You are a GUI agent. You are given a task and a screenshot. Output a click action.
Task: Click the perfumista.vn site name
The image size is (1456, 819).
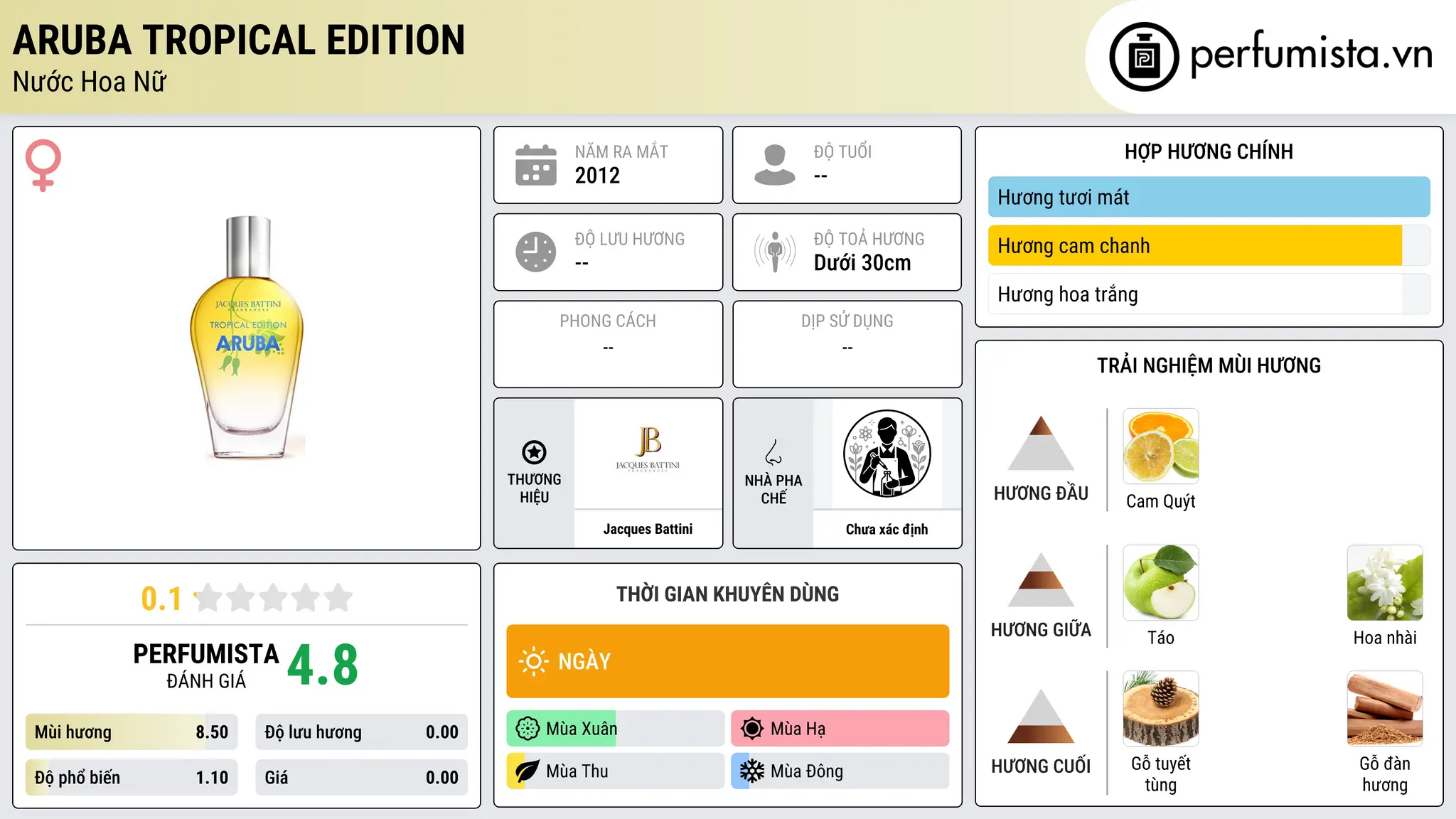click(1311, 54)
